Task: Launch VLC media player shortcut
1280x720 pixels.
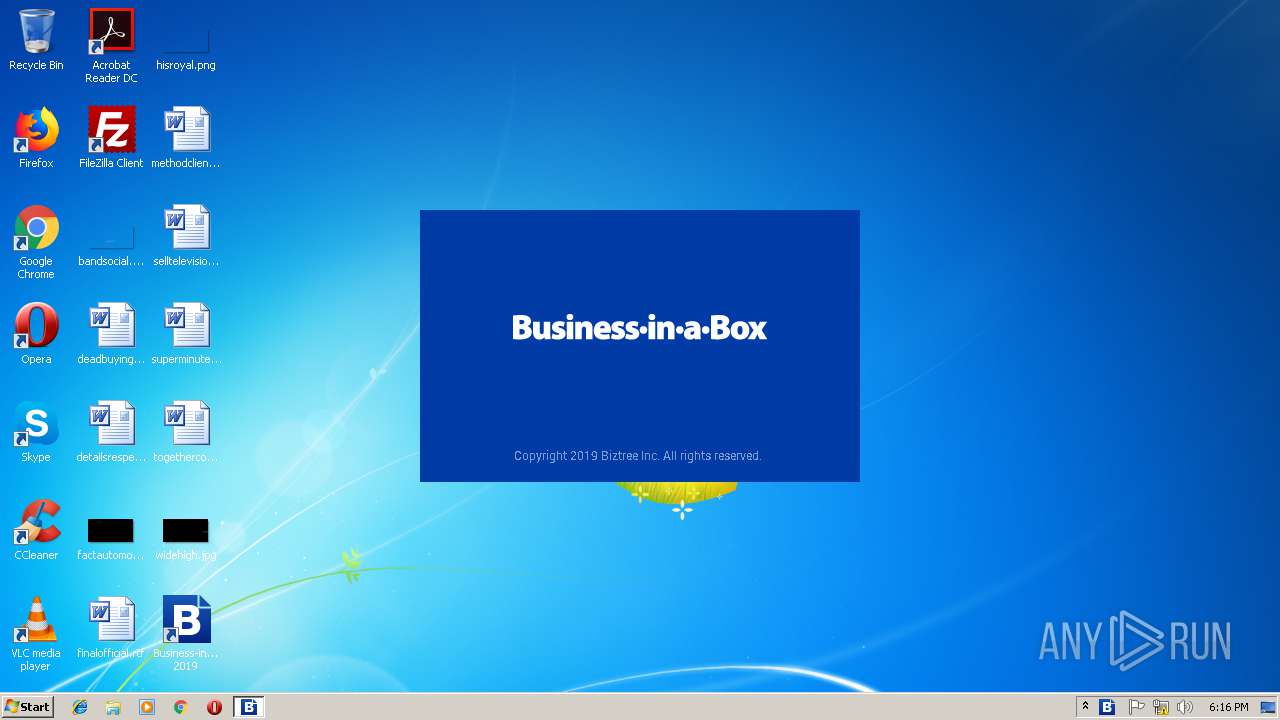Action: tap(36, 634)
